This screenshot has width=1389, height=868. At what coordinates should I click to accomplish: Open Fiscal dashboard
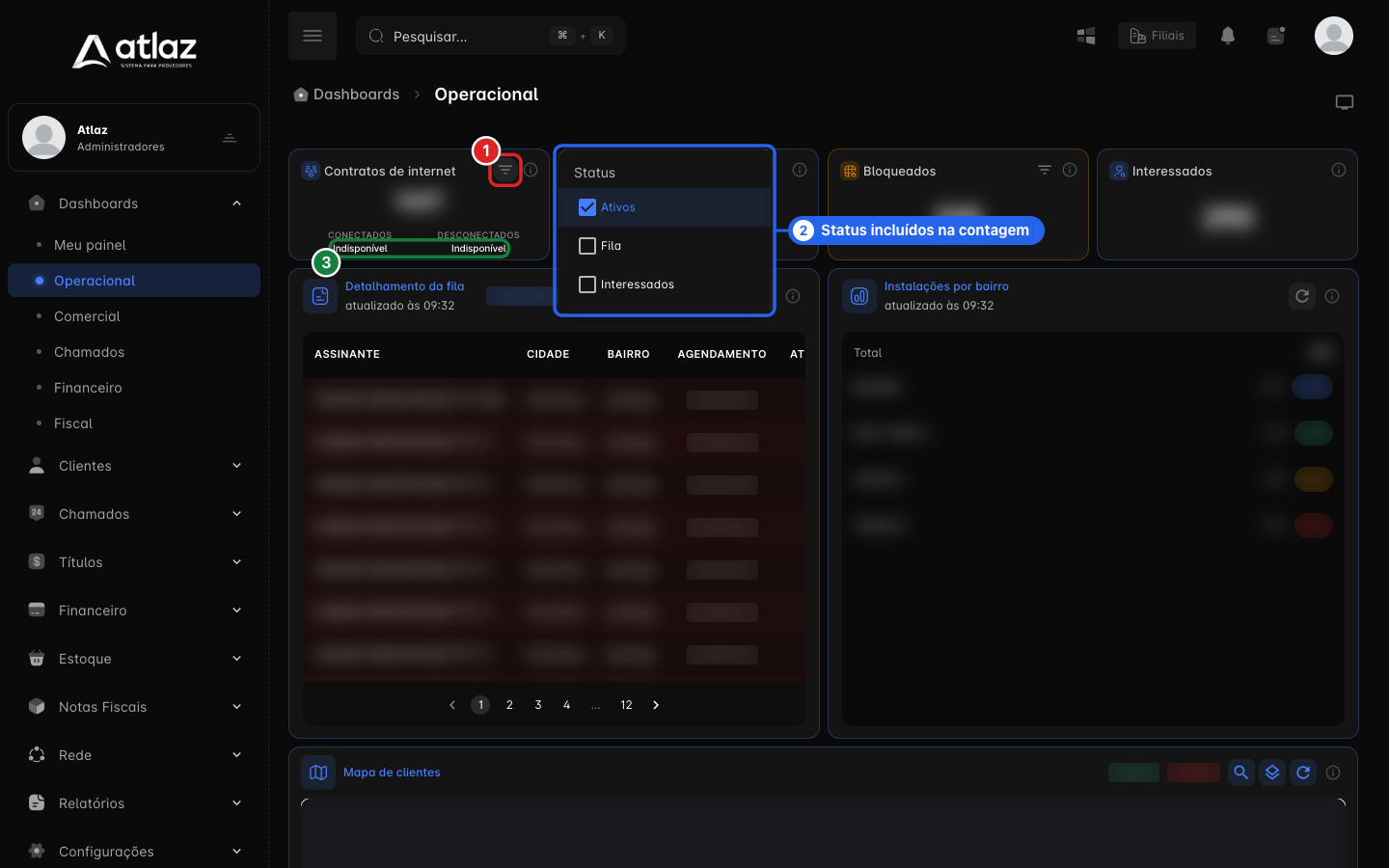73,423
